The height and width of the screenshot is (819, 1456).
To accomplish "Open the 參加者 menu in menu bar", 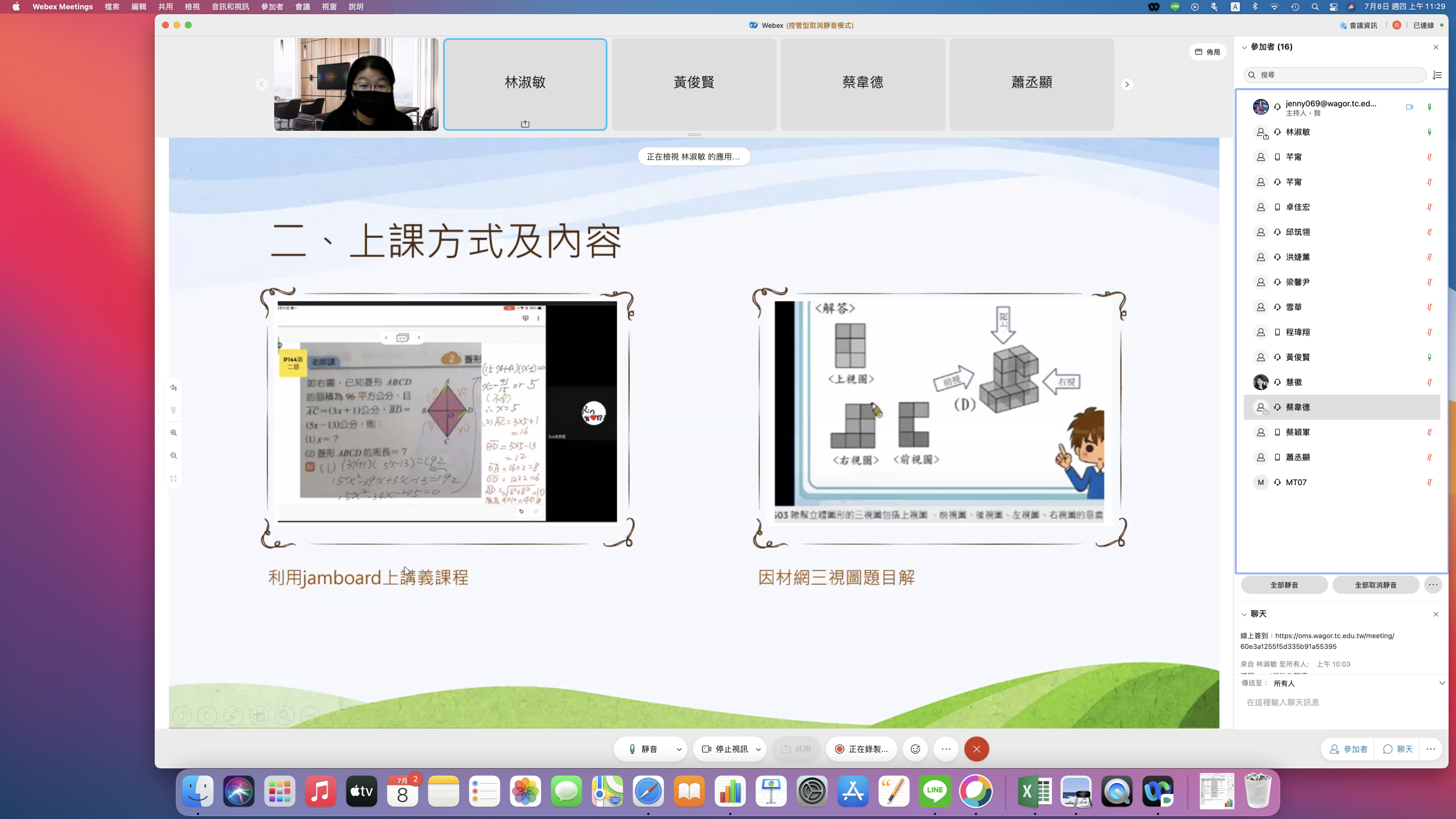I will [272, 7].
